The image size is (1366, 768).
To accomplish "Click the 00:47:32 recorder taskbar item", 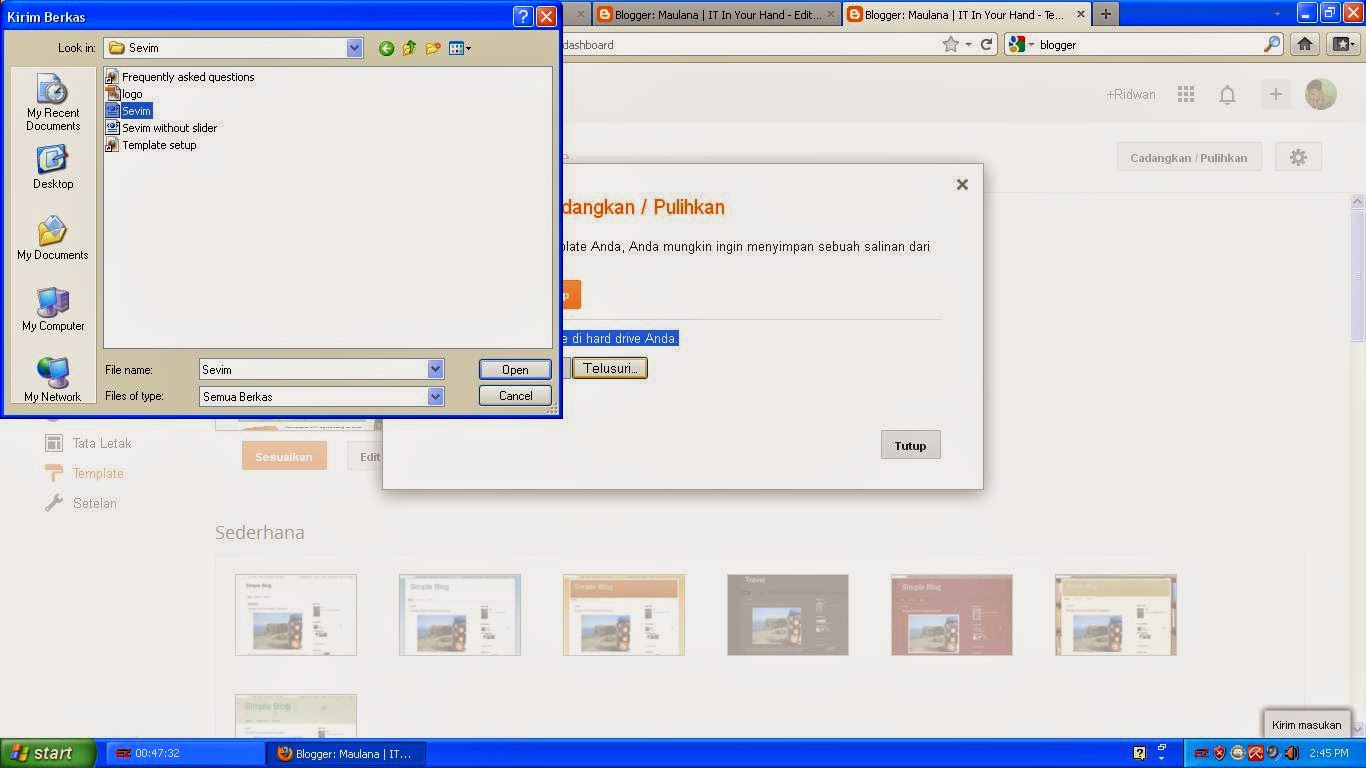I will pos(185,753).
